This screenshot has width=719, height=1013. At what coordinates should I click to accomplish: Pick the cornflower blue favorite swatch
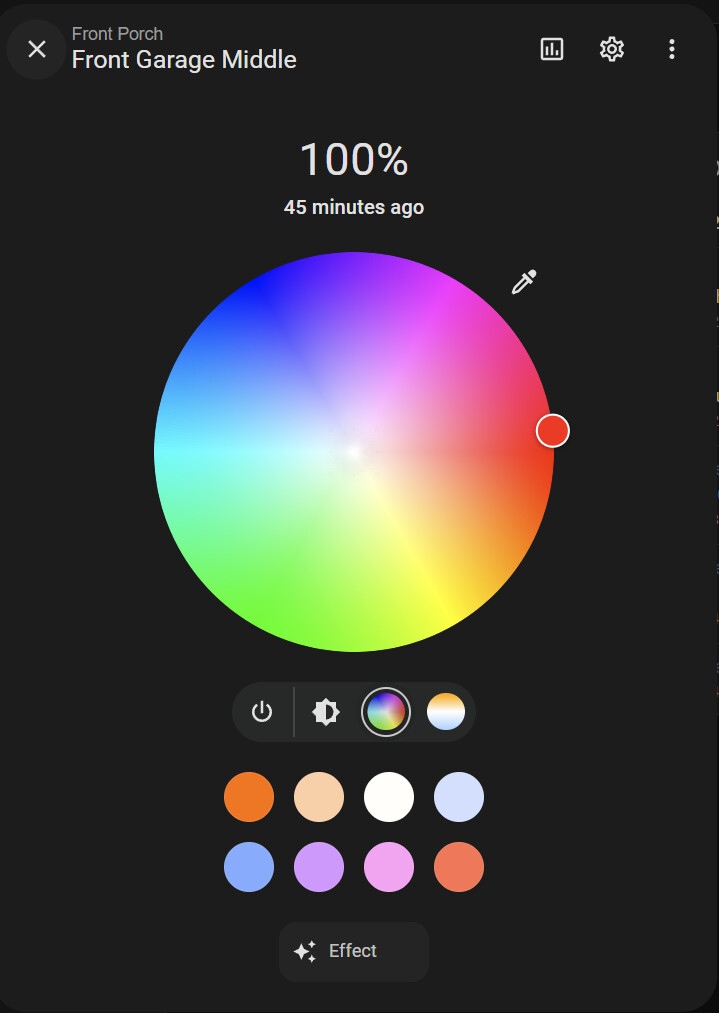click(249, 867)
